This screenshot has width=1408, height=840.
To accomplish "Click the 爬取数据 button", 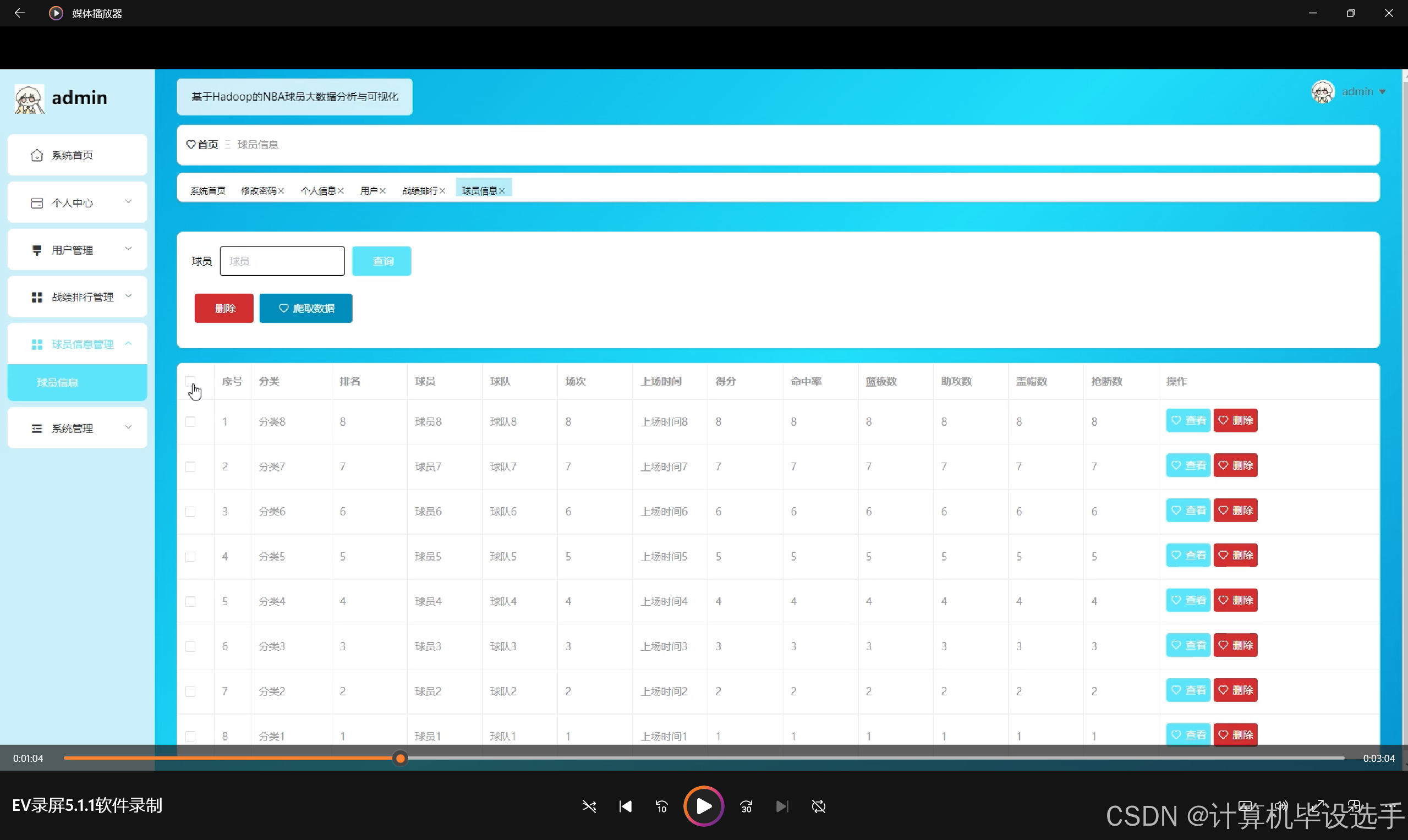I will click(306, 309).
